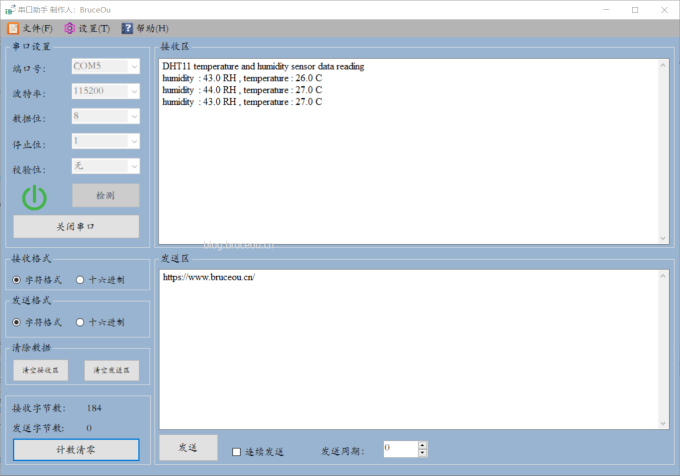The width and height of the screenshot is (680, 476).
Task: Click the settings gear icon
Action: coord(69,28)
